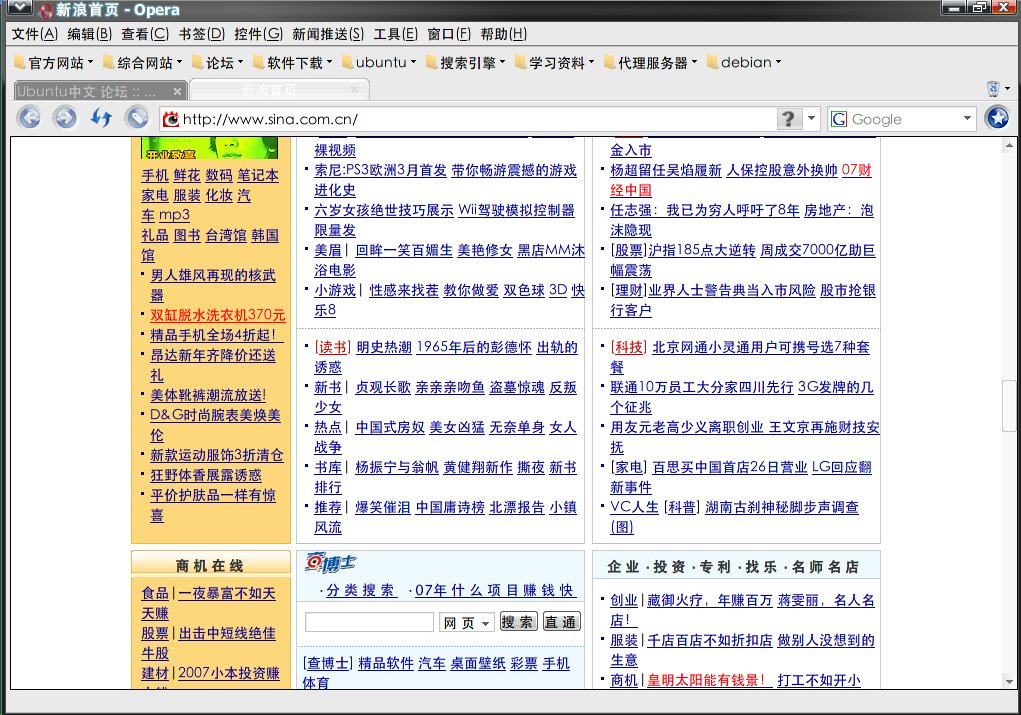The image size is (1021, 715).
Task: Reload the page with the refresh icon
Action: click(101, 118)
